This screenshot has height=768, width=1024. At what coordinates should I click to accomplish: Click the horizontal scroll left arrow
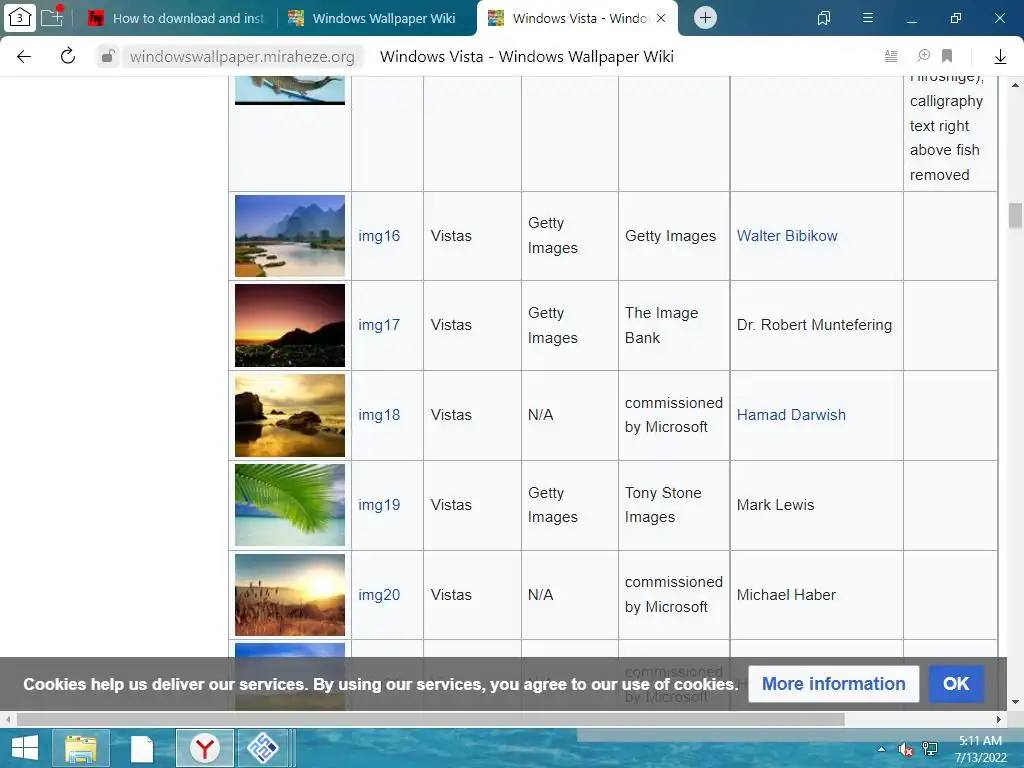[7, 719]
